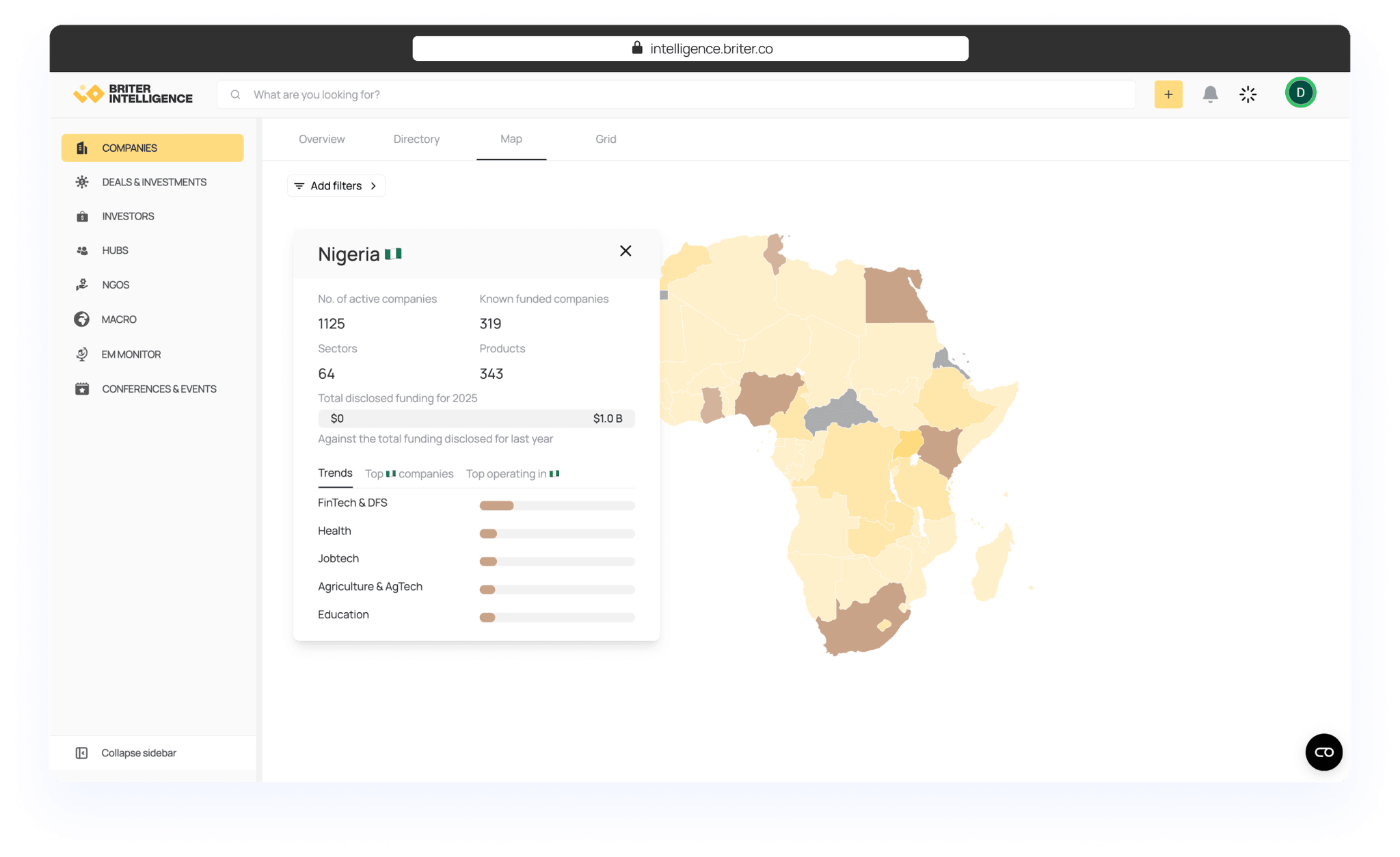Navigate to the Hubs section
This screenshot has width=1400, height=857.
point(114,250)
